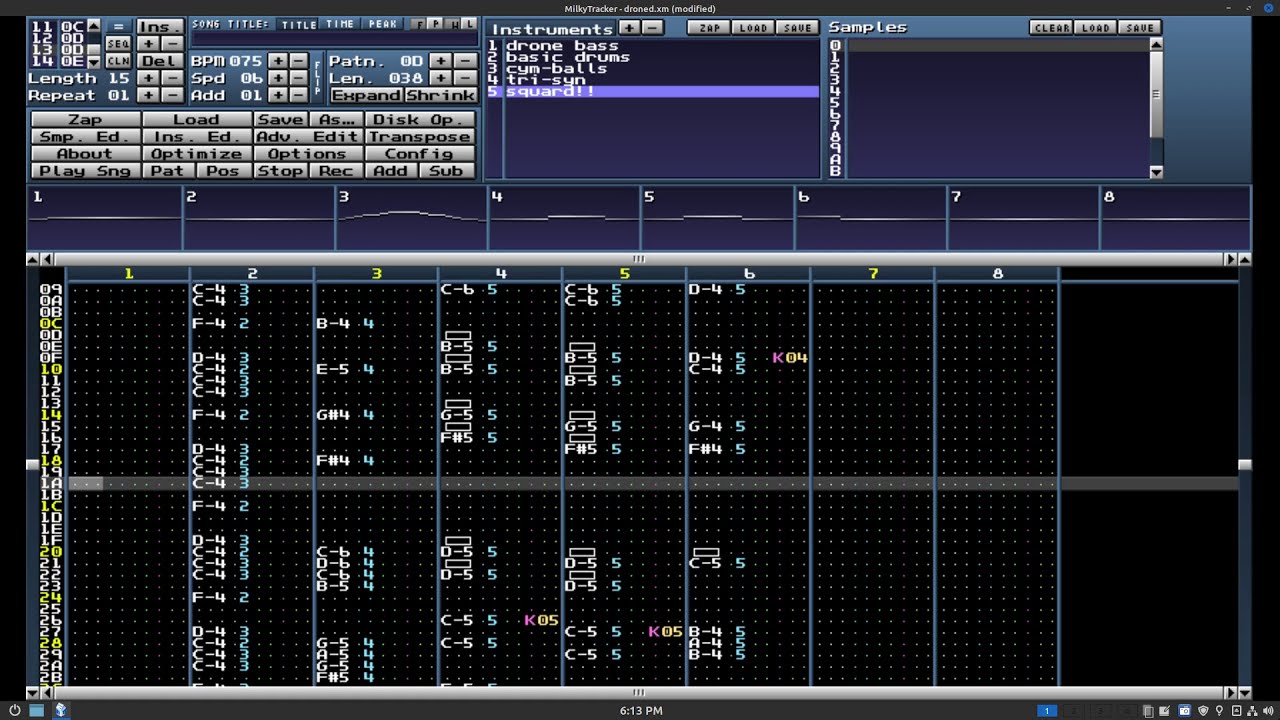Screen dimensions: 1280x720
Task: Decrease BPM with the minus button
Action: pyautogui.click(x=298, y=61)
